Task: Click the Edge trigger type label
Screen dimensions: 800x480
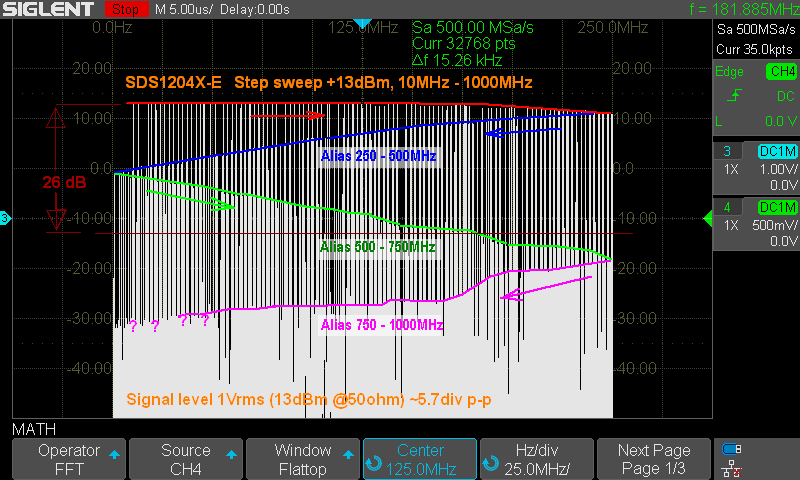Action: point(729,72)
